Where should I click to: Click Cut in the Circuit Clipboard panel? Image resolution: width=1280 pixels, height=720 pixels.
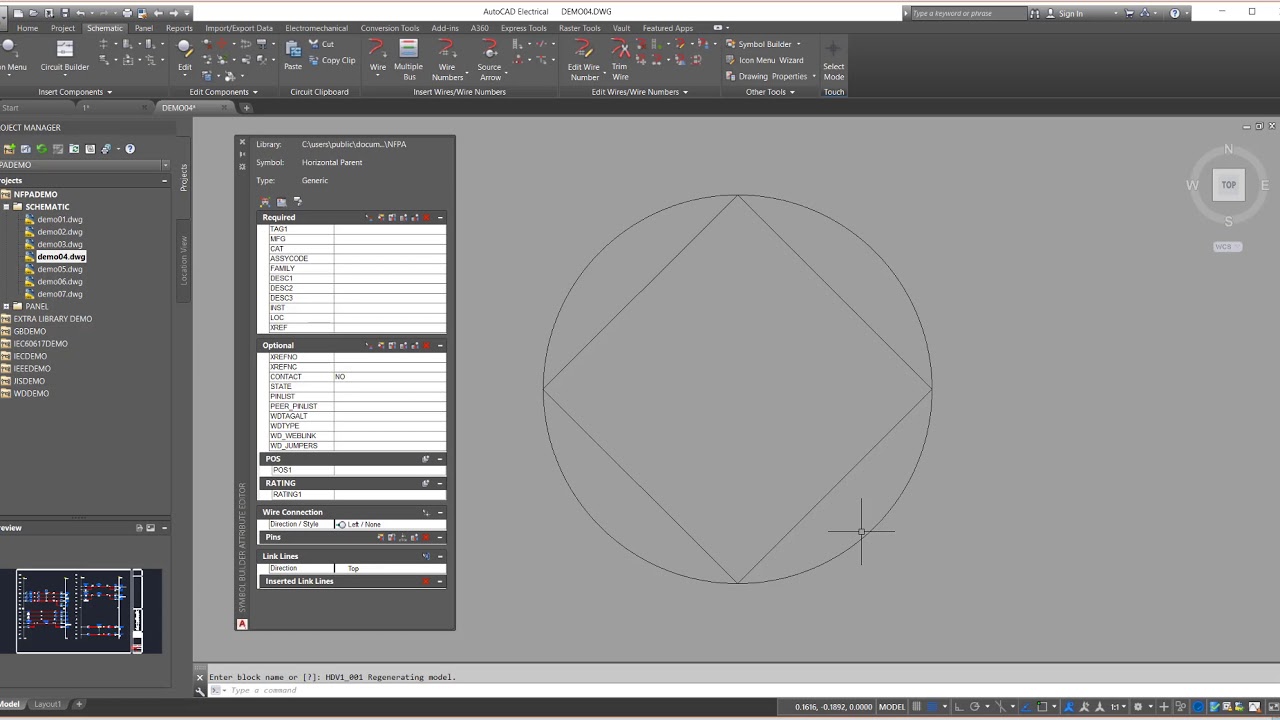321,44
